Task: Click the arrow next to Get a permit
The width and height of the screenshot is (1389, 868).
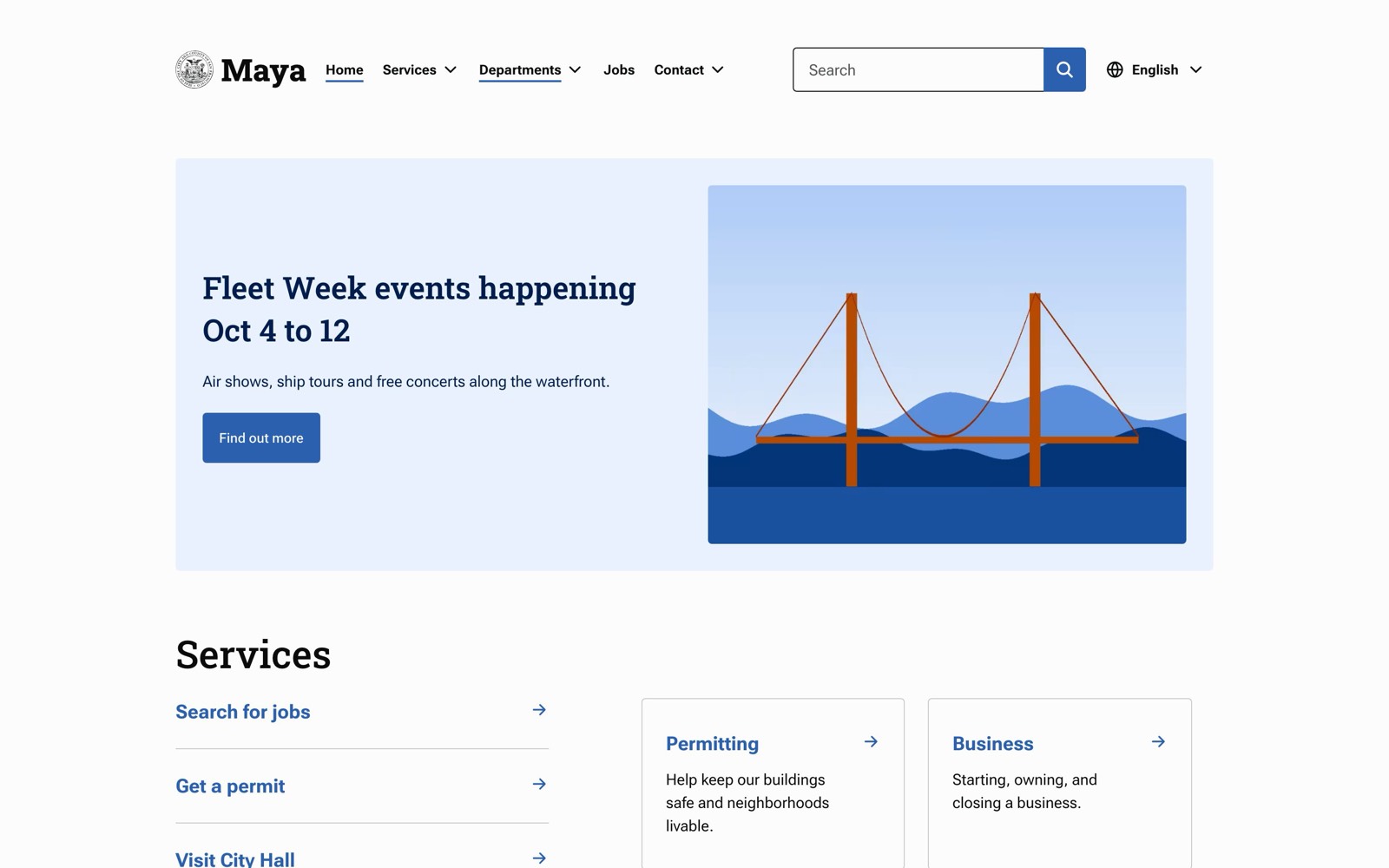Action: [539, 784]
